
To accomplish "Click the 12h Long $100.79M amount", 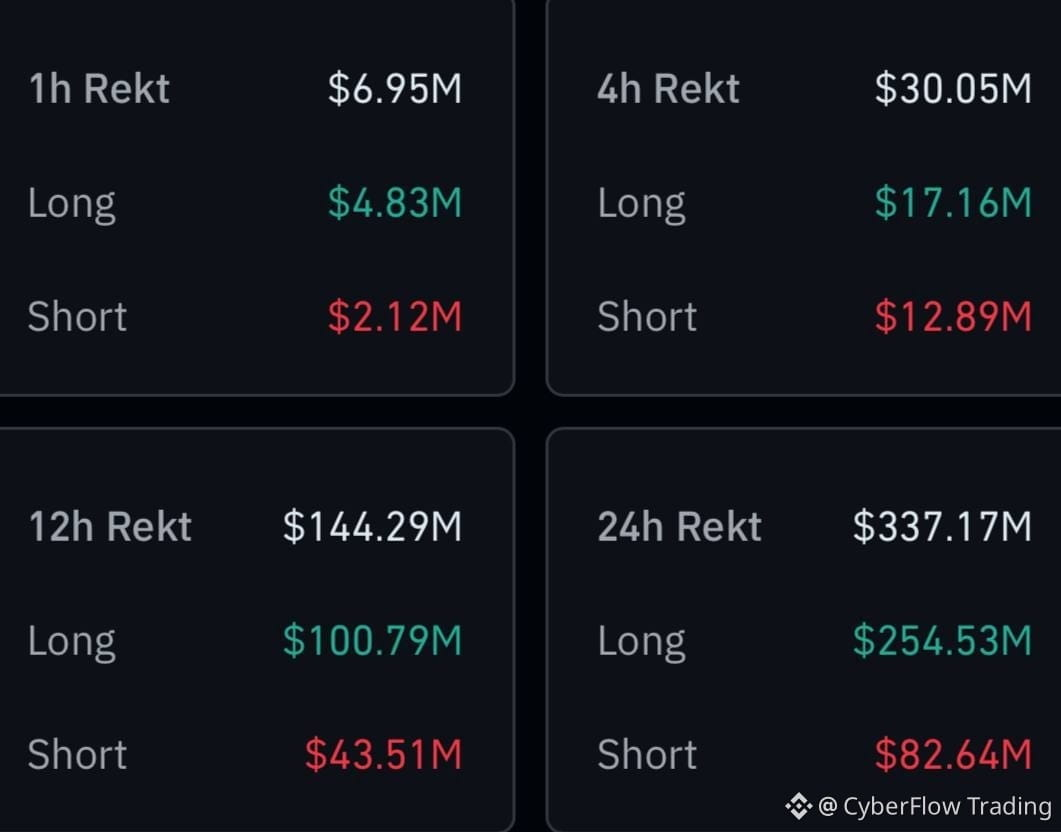I will (372, 640).
